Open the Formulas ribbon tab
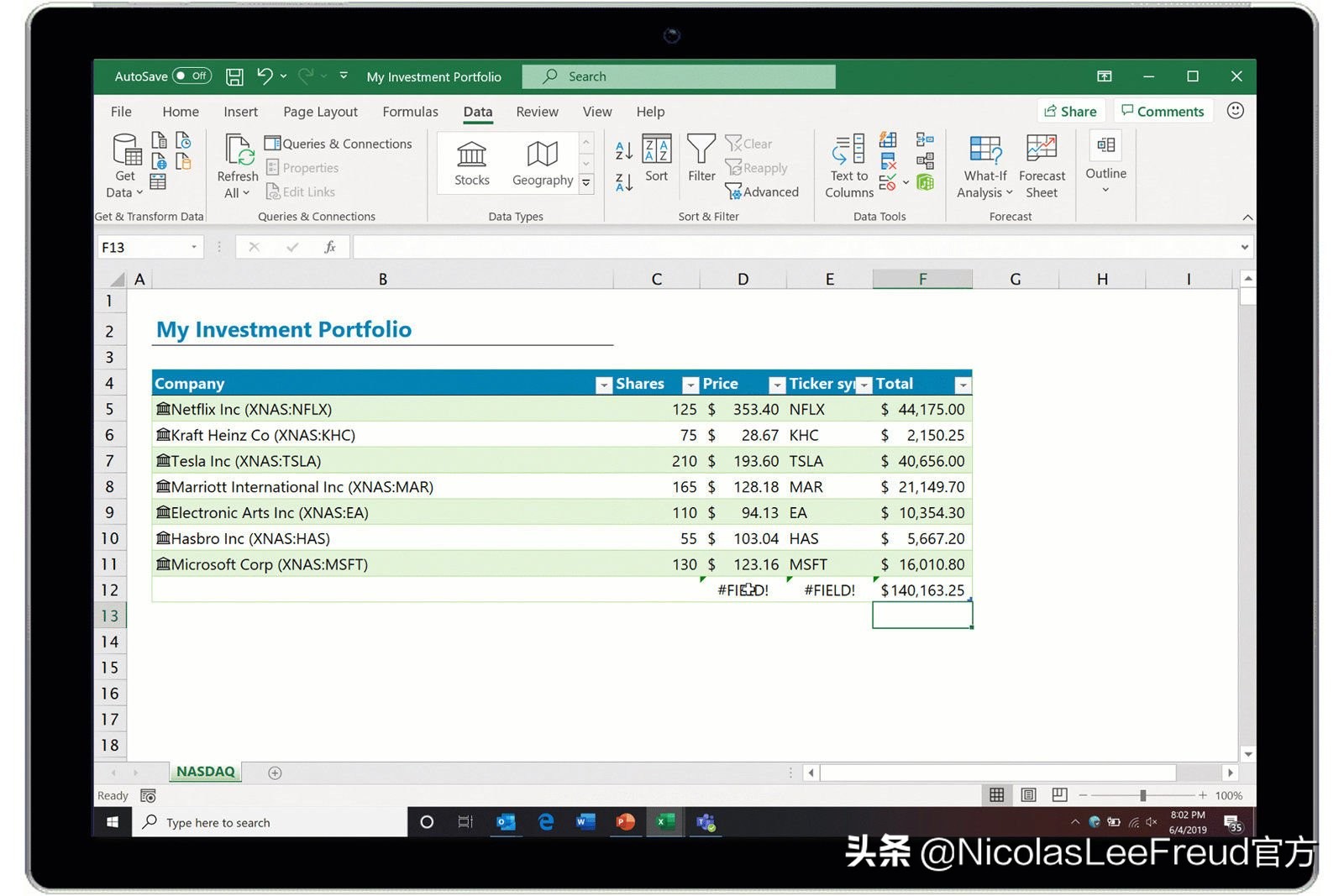Screen dimensions: 1344x896 [x=410, y=112]
